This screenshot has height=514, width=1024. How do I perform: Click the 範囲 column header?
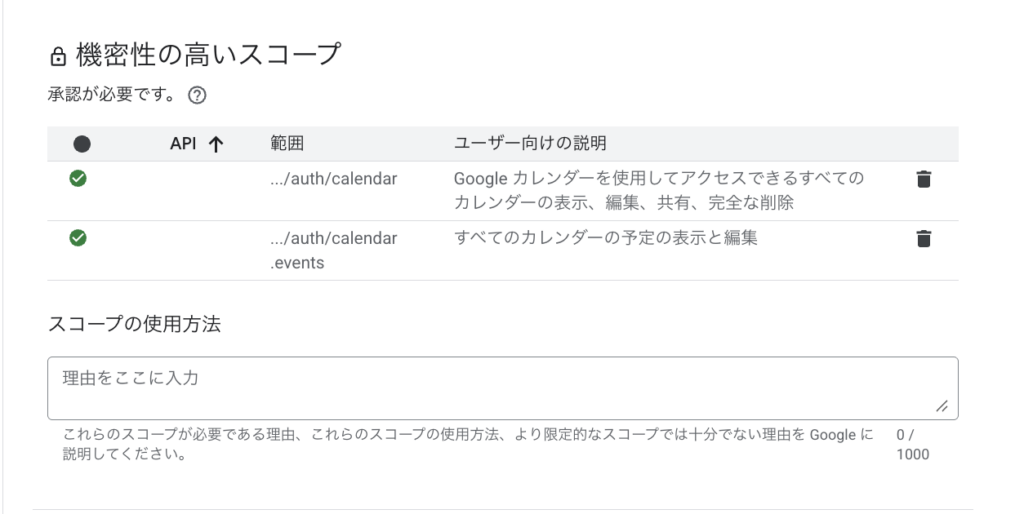tap(286, 143)
